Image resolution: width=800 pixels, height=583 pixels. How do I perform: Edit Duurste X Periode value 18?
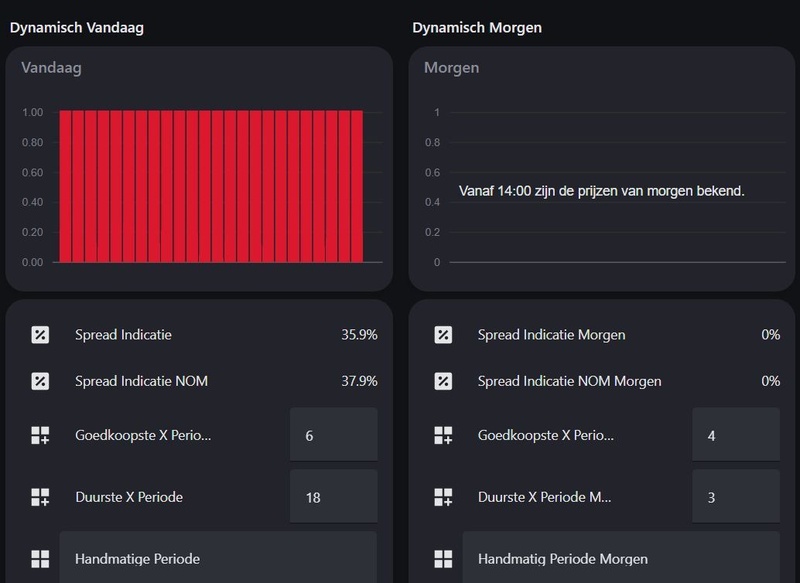[333, 497]
